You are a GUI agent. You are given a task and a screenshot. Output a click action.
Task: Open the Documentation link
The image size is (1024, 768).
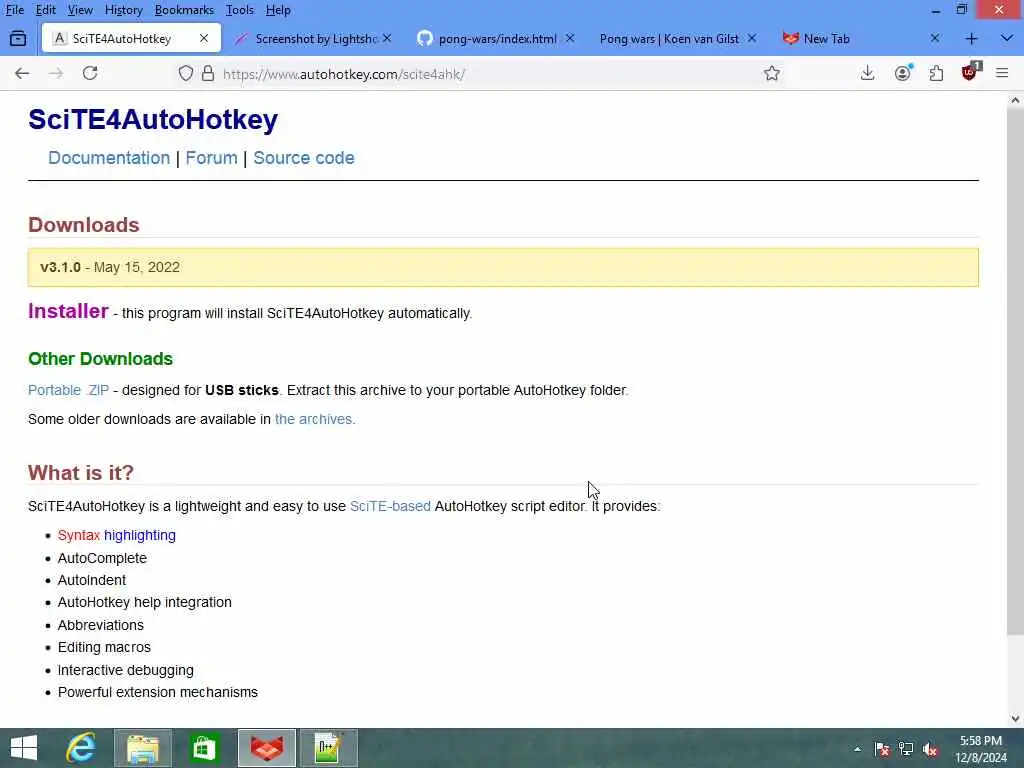(x=109, y=158)
